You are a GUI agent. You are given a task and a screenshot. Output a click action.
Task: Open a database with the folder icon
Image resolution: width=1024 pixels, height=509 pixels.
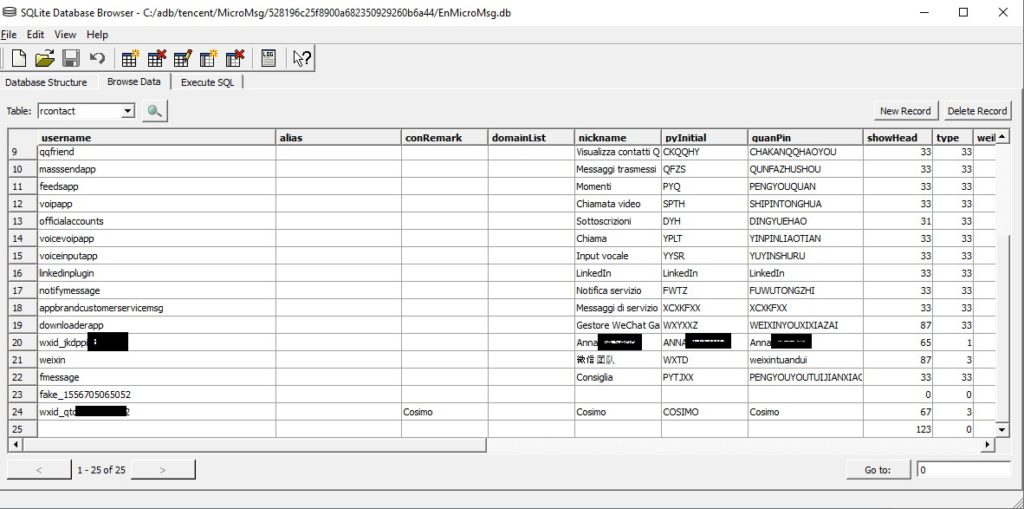coord(45,59)
